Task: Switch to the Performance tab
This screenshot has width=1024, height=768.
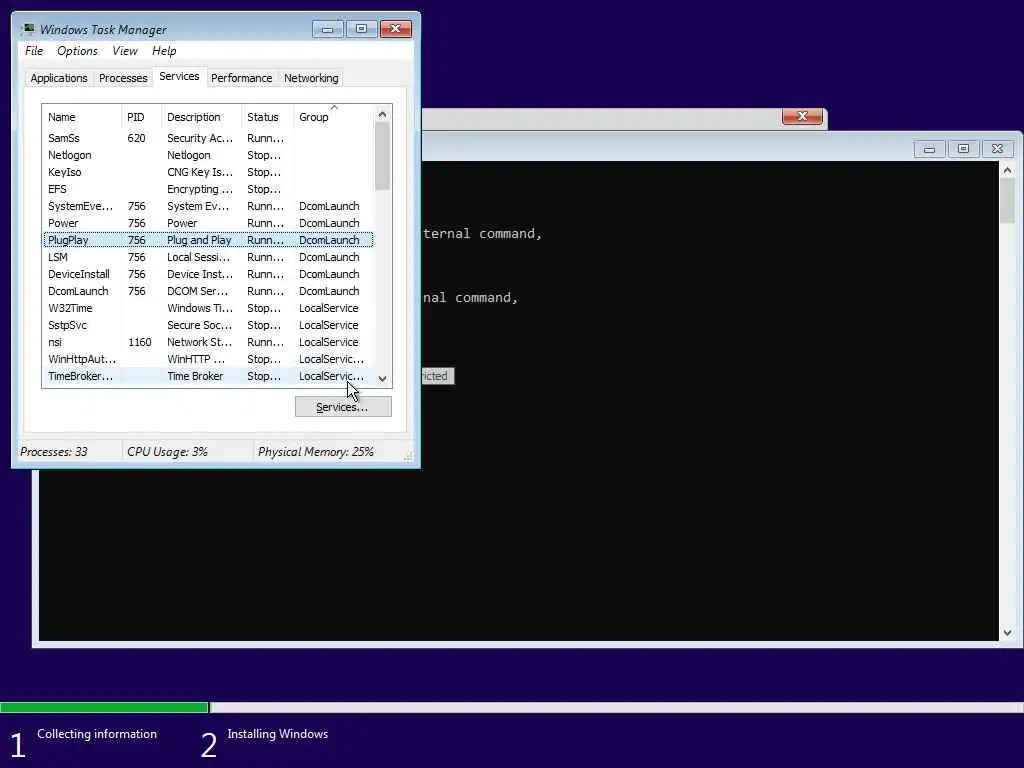Action: [242, 78]
